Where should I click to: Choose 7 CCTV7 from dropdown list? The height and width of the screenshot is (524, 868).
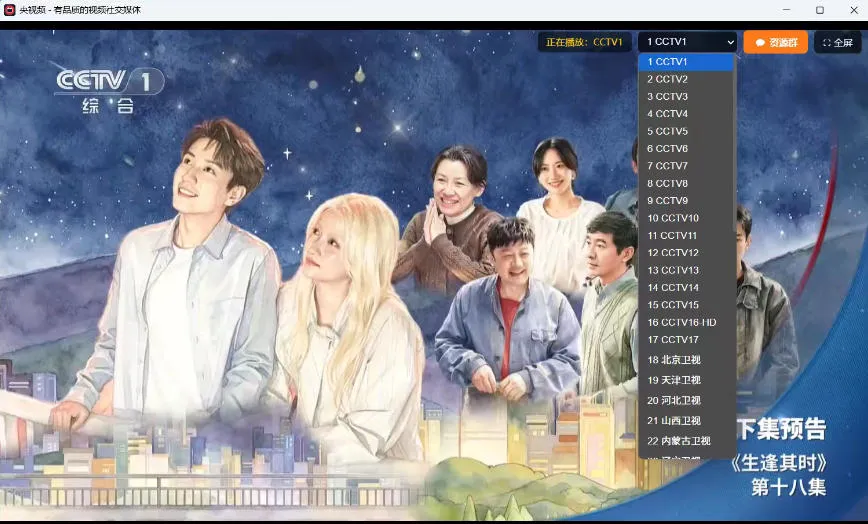(x=686, y=165)
